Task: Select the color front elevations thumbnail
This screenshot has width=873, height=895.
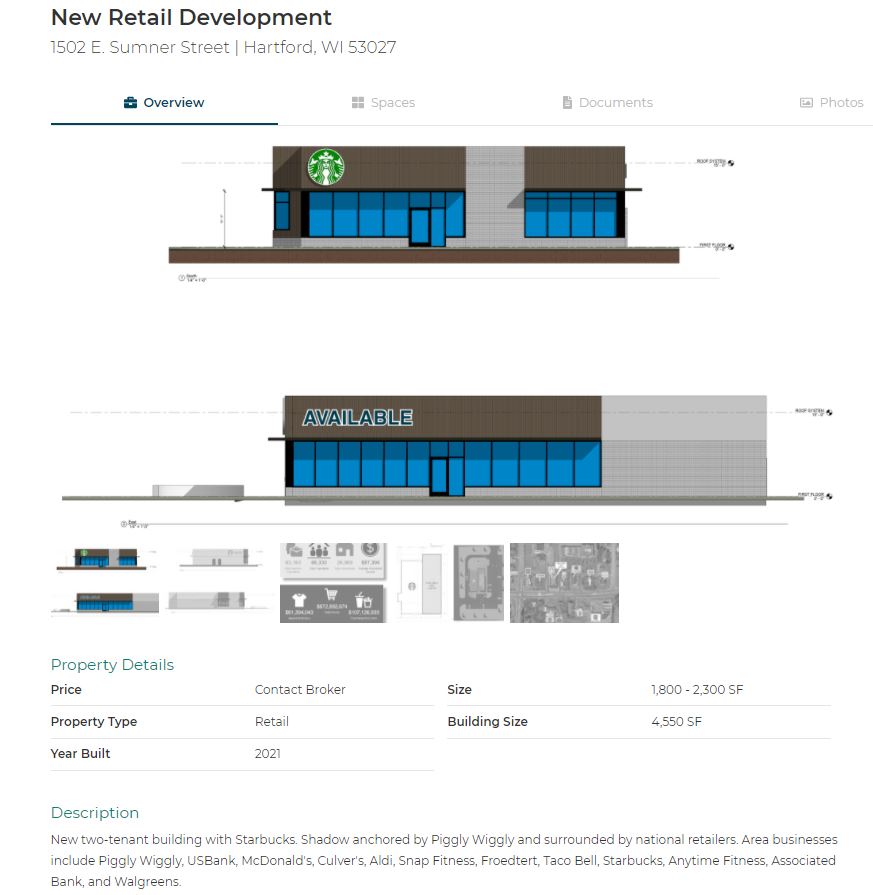Action: [x=105, y=582]
